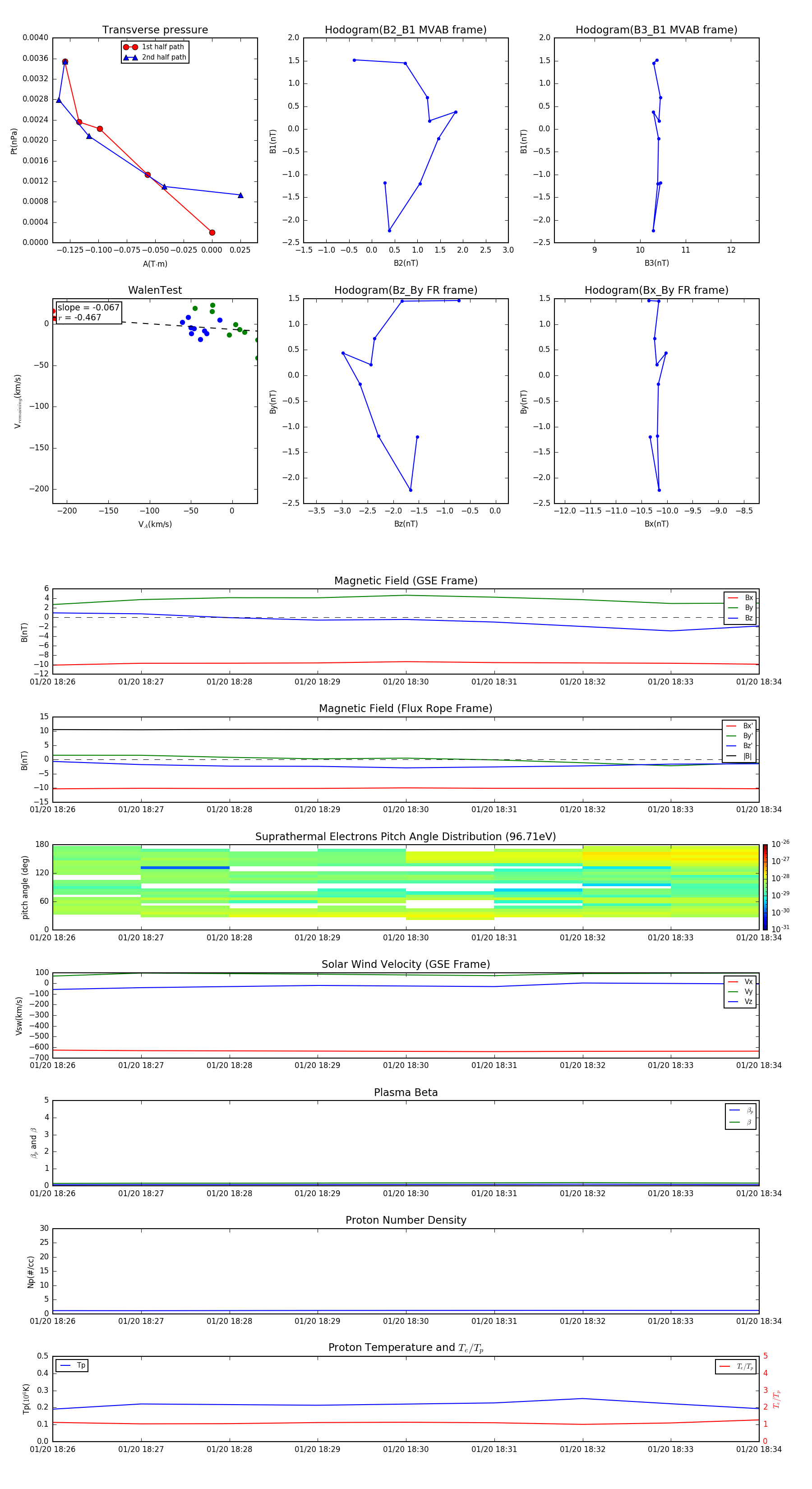The height and width of the screenshot is (1489, 812).
Task: Click the 'Proton Number Density' title
Action: tap(406, 1220)
